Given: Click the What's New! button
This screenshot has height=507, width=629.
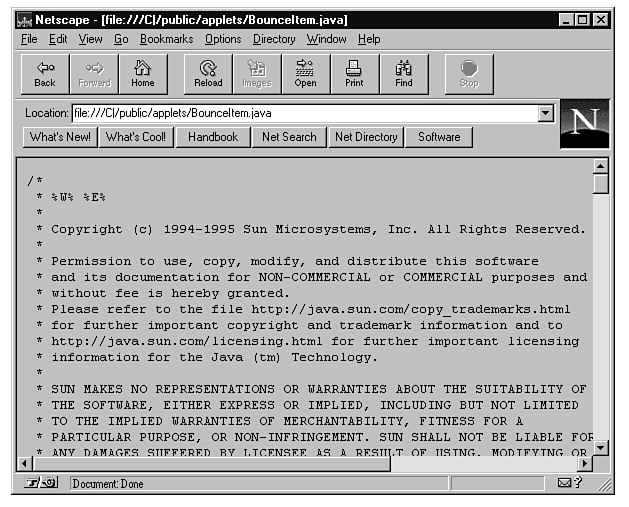Looking at the screenshot, I should pos(60,137).
